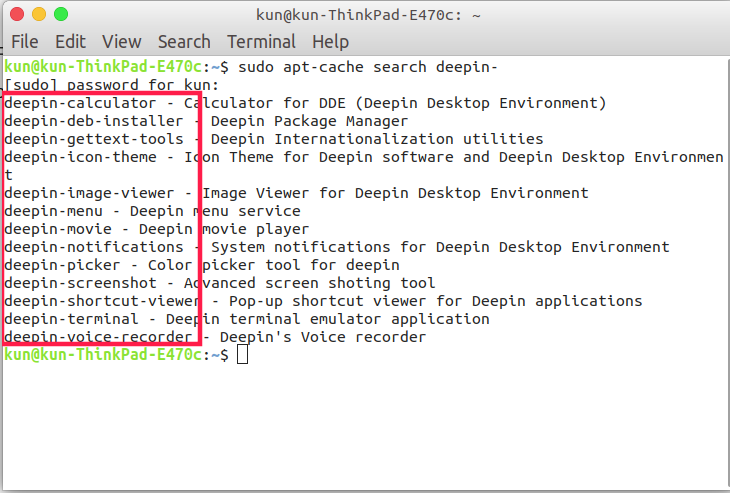Click the deepin-voice-recorder package name
This screenshot has width=730, height=493.
[x=98, y=337]
